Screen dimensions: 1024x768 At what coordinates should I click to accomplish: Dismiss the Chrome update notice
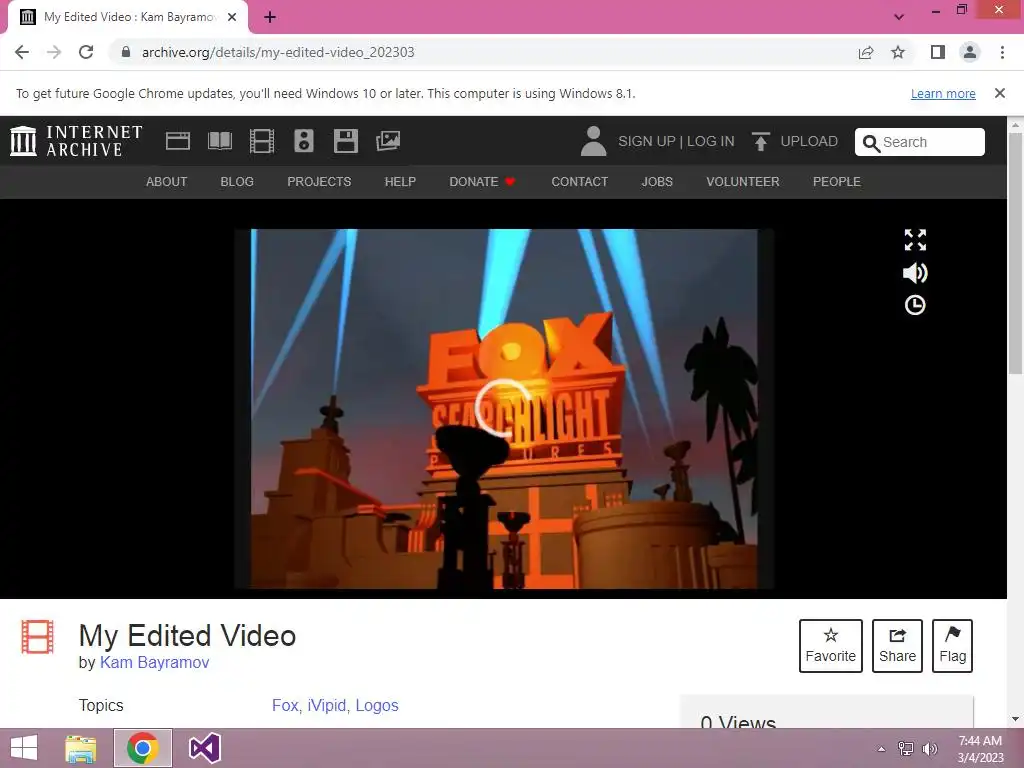tap(1000, 93)
